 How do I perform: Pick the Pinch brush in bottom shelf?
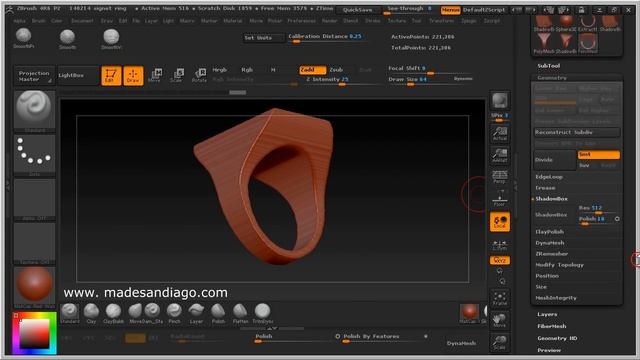click(174, 313)
